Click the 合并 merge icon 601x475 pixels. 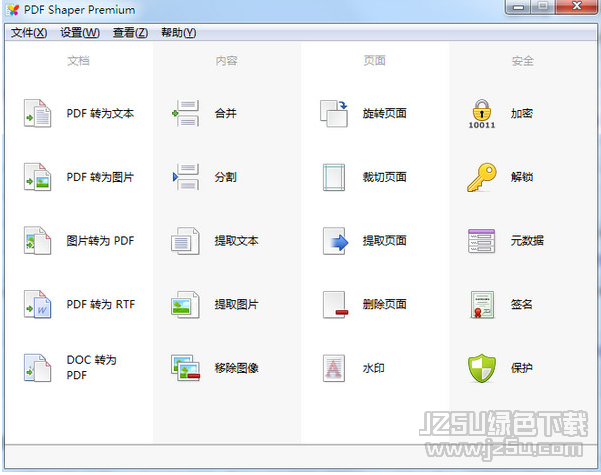[x=186, y=113]
